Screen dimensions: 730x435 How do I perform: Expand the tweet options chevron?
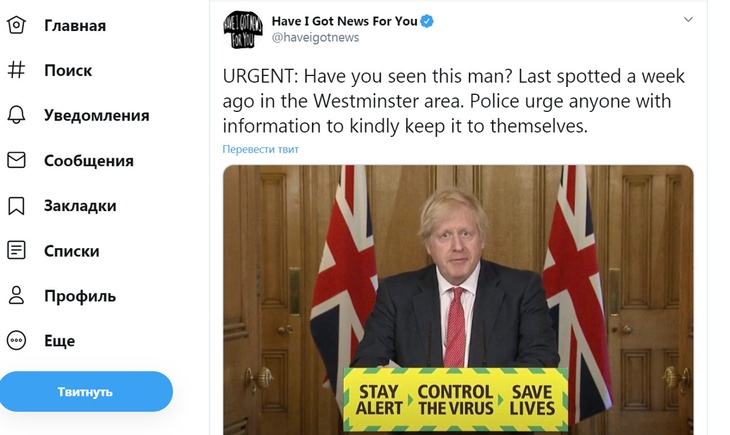(x=688, y=20)
